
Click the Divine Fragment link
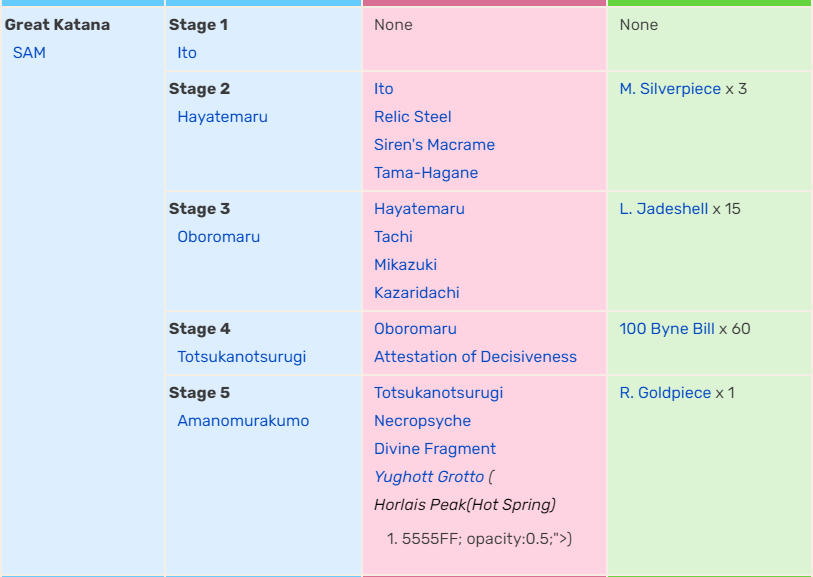[435, 449]
